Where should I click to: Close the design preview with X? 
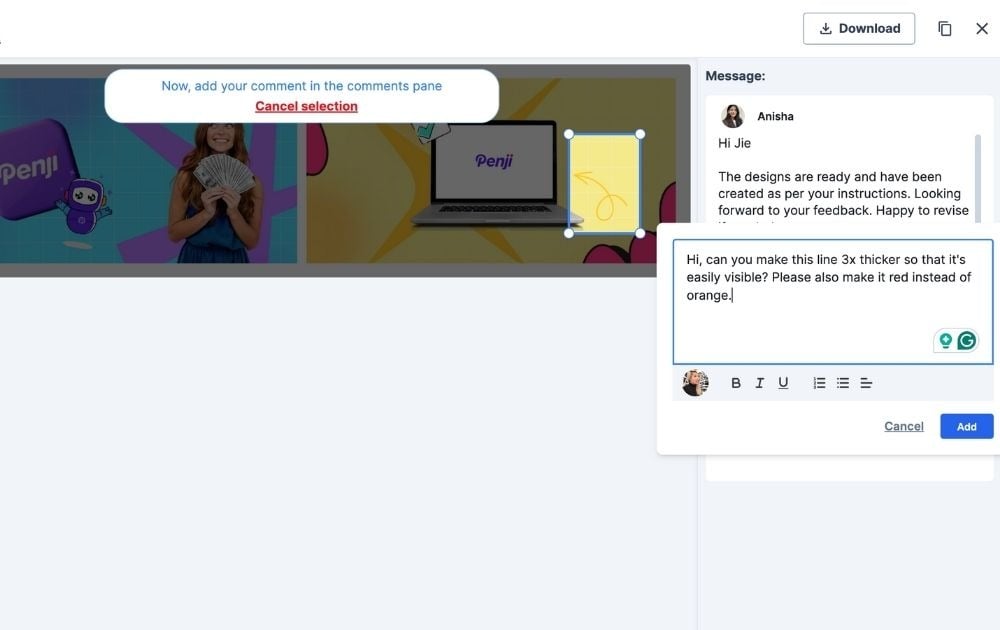click(982, 29)
